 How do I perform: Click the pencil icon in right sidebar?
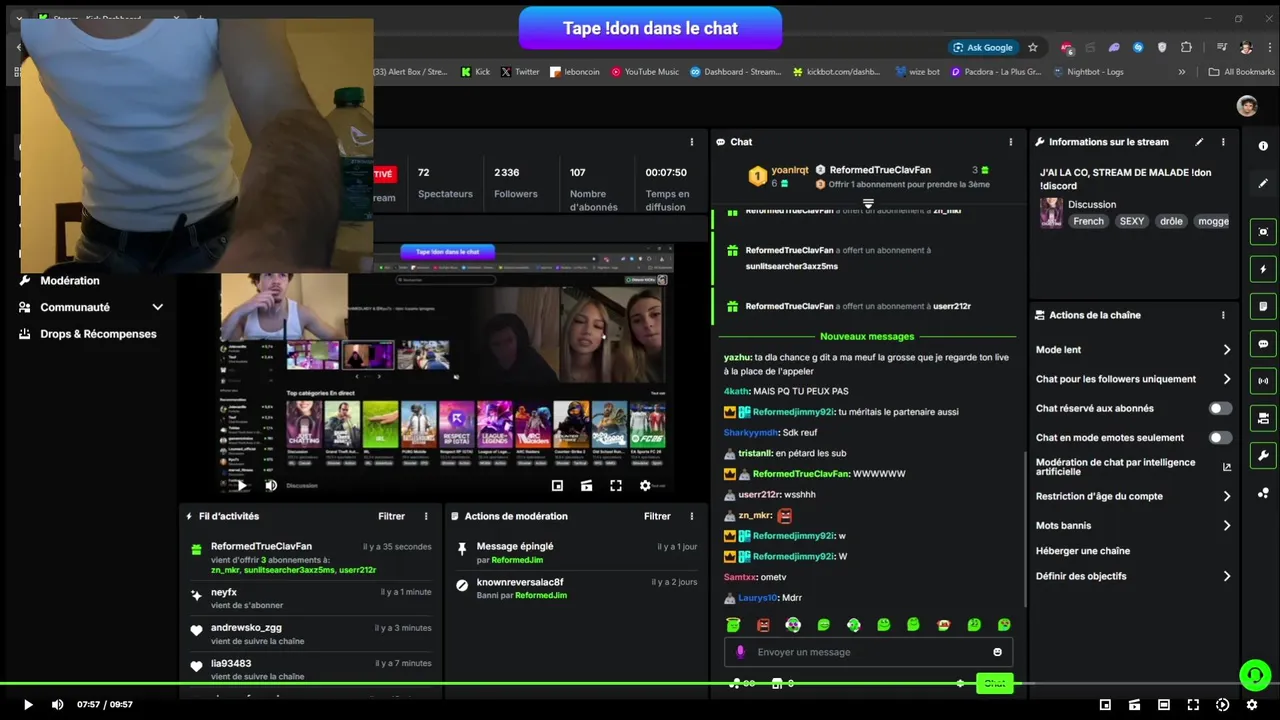point(1263,184)
